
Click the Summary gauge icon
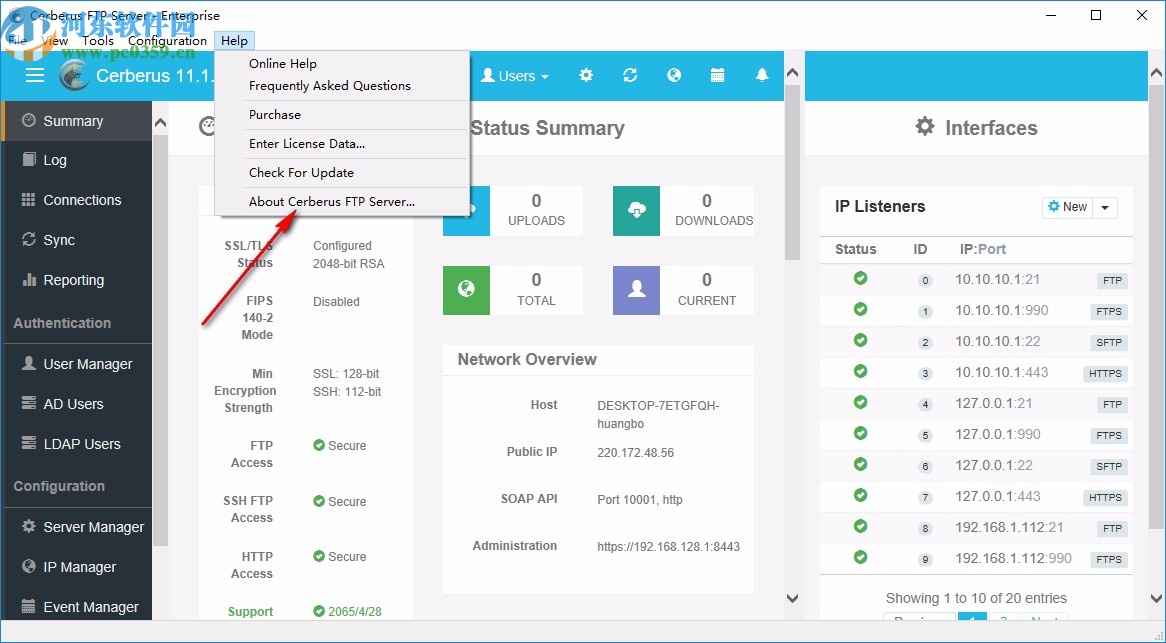point(28,120)
